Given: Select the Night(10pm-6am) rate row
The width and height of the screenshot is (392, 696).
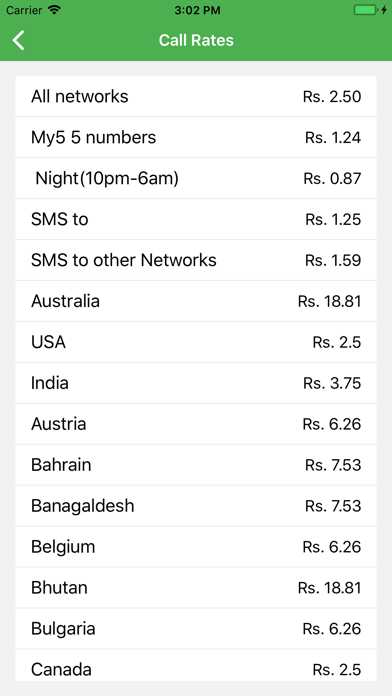Looking at the screenshot, I should [196, 178].
